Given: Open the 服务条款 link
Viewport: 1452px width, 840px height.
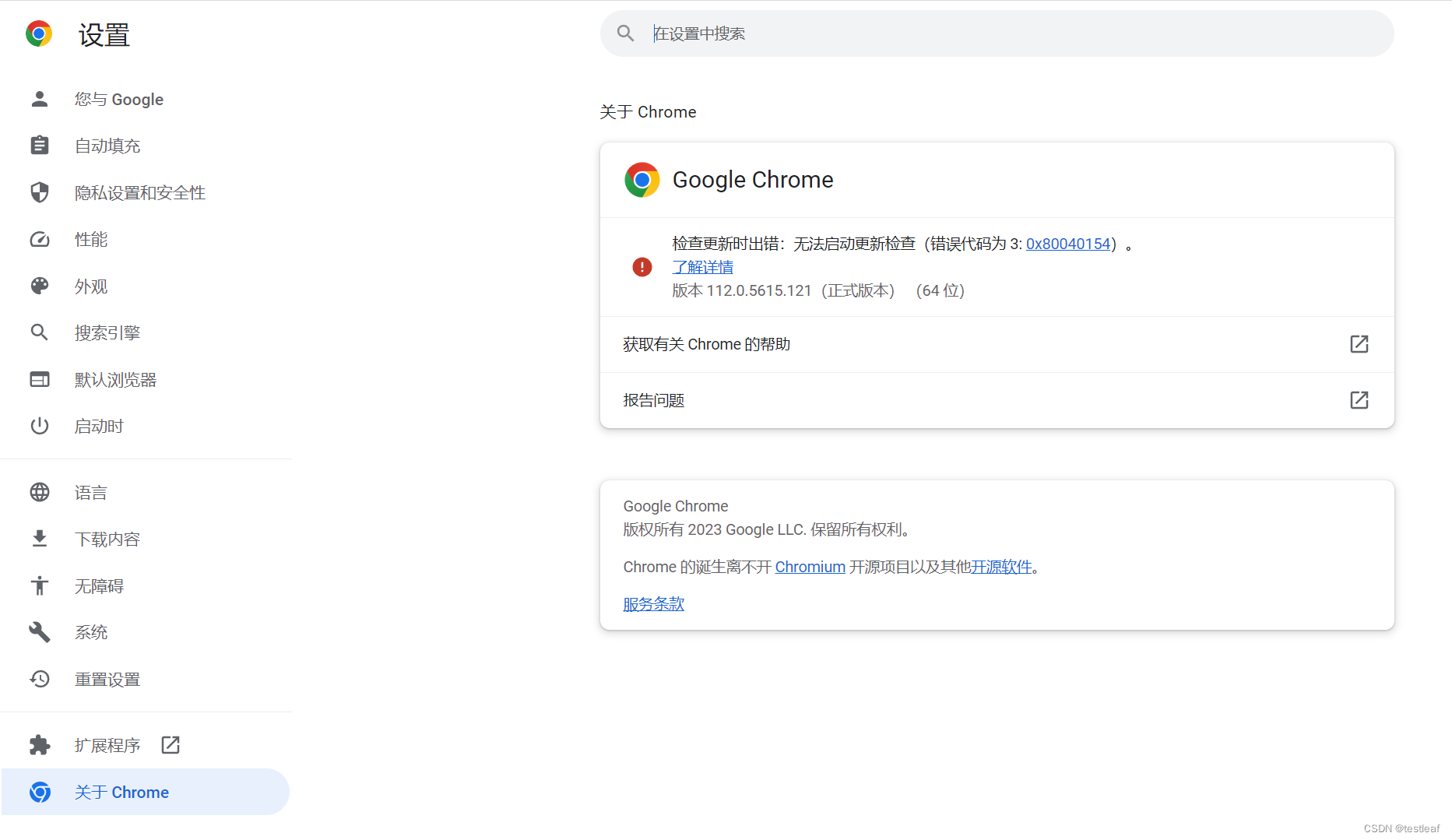Looking at the screenshot, I should click(x=653, y=604).
